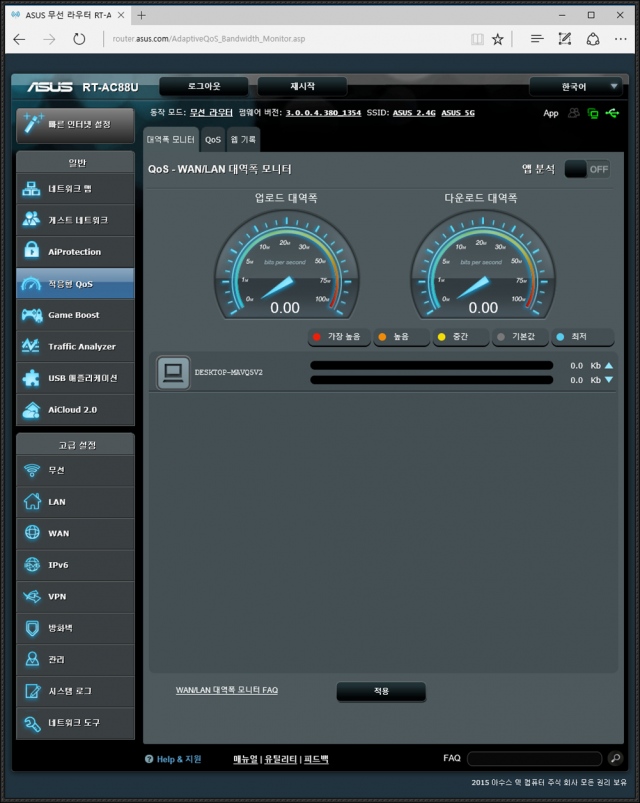Click the ASUS_2.4G SSID link
The width and height of the screenshot is (640, 803).
pyautogui.click(x=414, y=113)
